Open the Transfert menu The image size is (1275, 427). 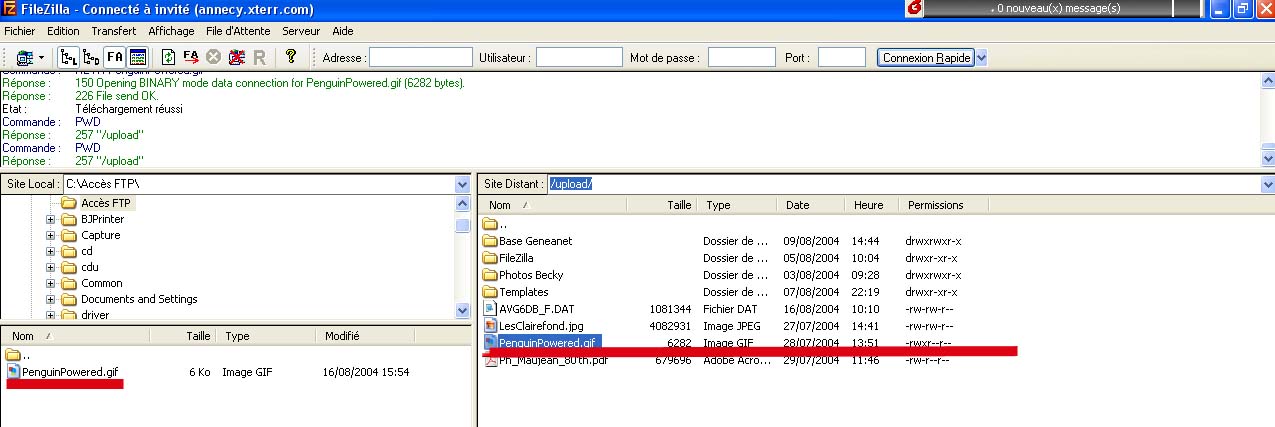click(x=113, y=31)
